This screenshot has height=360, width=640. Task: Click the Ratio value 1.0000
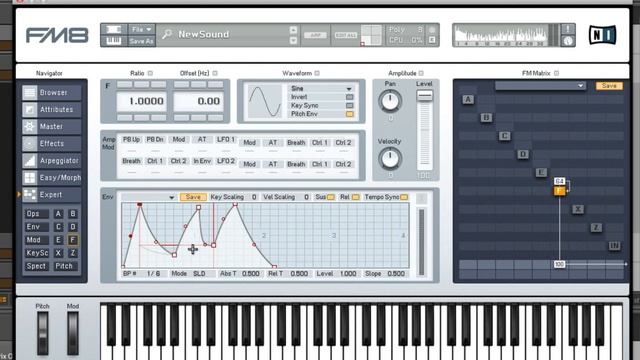142,101
